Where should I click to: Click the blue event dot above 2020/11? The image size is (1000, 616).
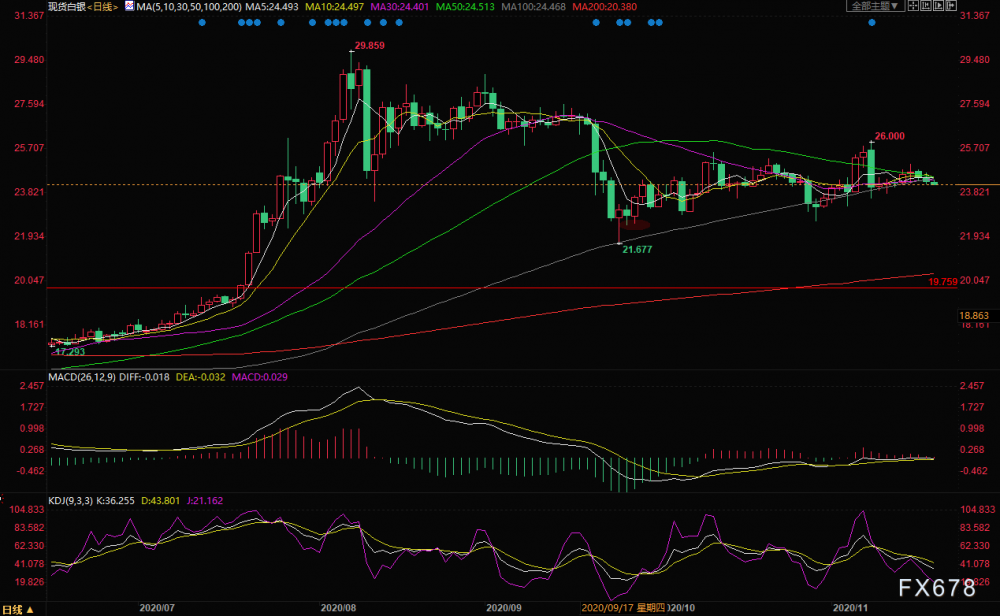(872, 22)
